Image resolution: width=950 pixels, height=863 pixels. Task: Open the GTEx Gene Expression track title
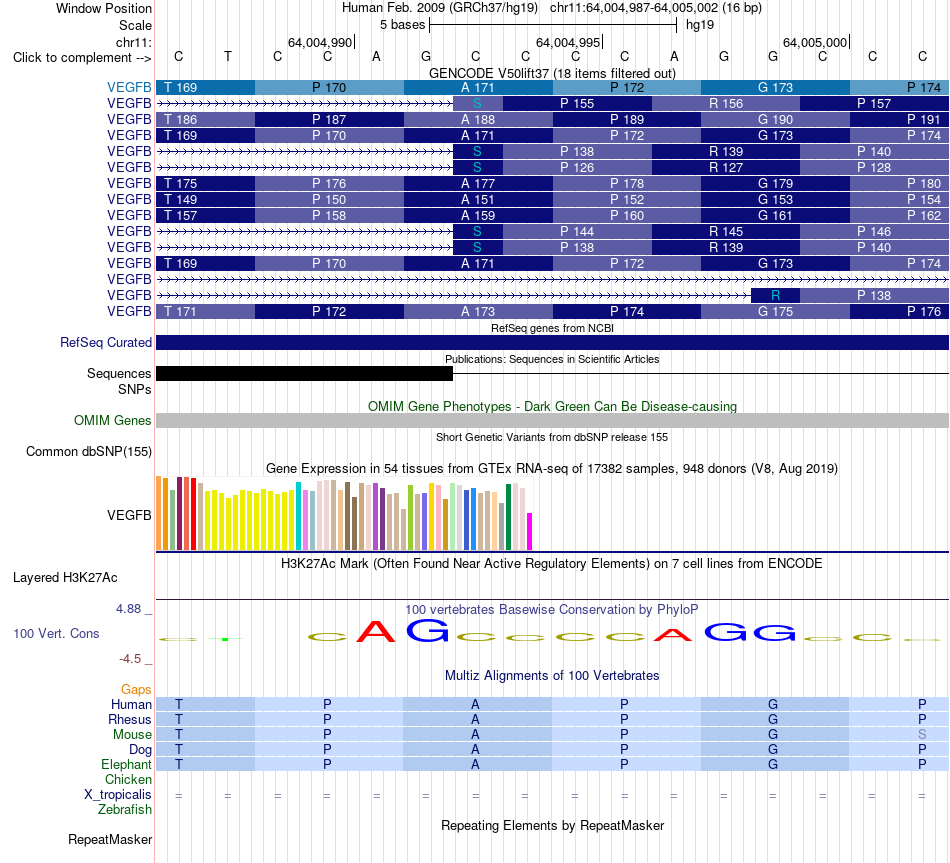(552, 468)
